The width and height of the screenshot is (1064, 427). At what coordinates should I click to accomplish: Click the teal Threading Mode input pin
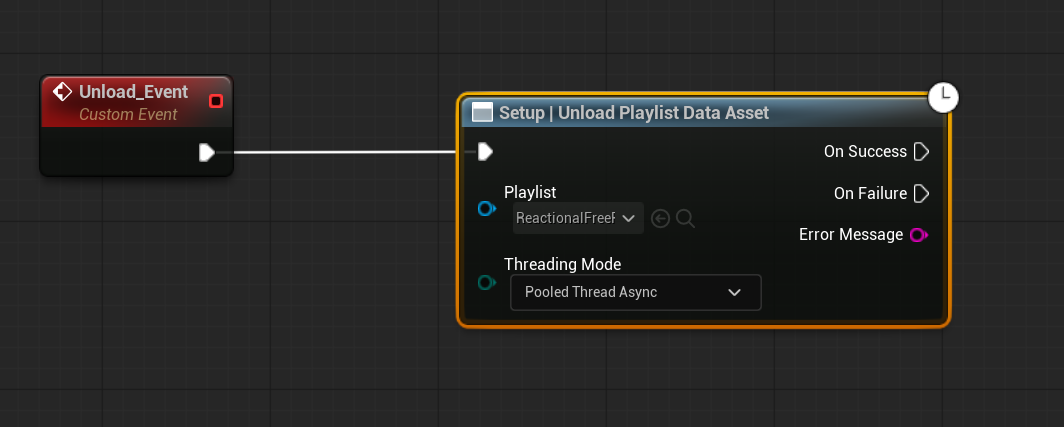[486, 283]
